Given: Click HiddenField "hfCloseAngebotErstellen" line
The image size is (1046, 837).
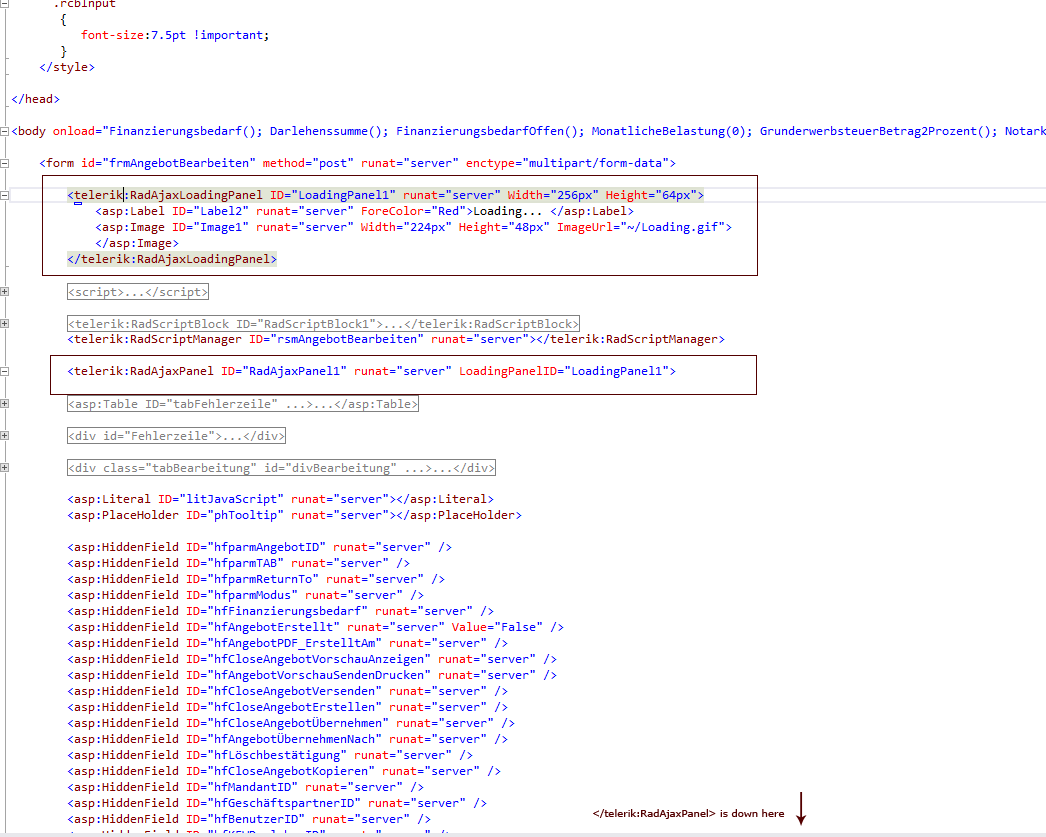Looking at the screenshot, I should click(288, 708).
